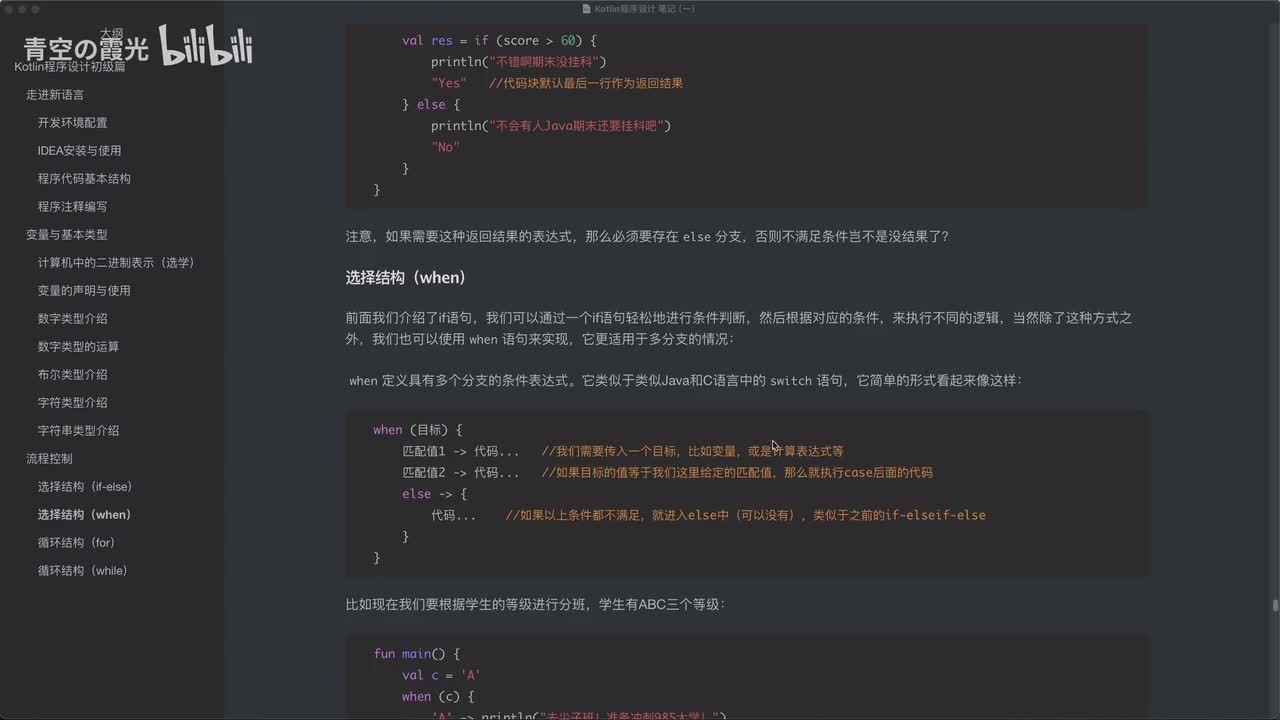The image size is (1280, 720).
Task: Jump to Kotlin程序设计初级篇 in outline
Action: 70,66
